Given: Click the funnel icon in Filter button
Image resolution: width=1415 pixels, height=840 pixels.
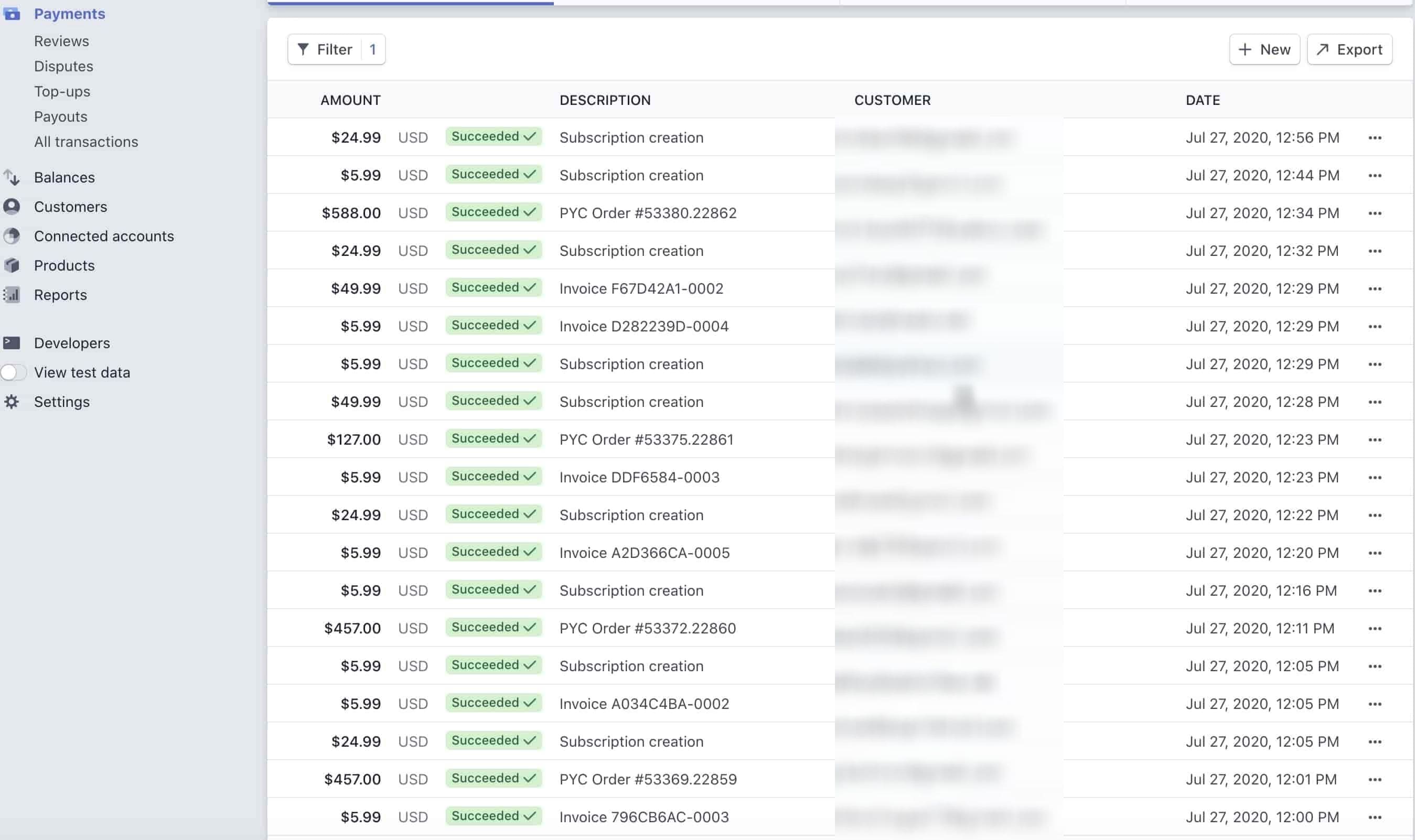Looking at the screenshot, I should pos(303,49).
